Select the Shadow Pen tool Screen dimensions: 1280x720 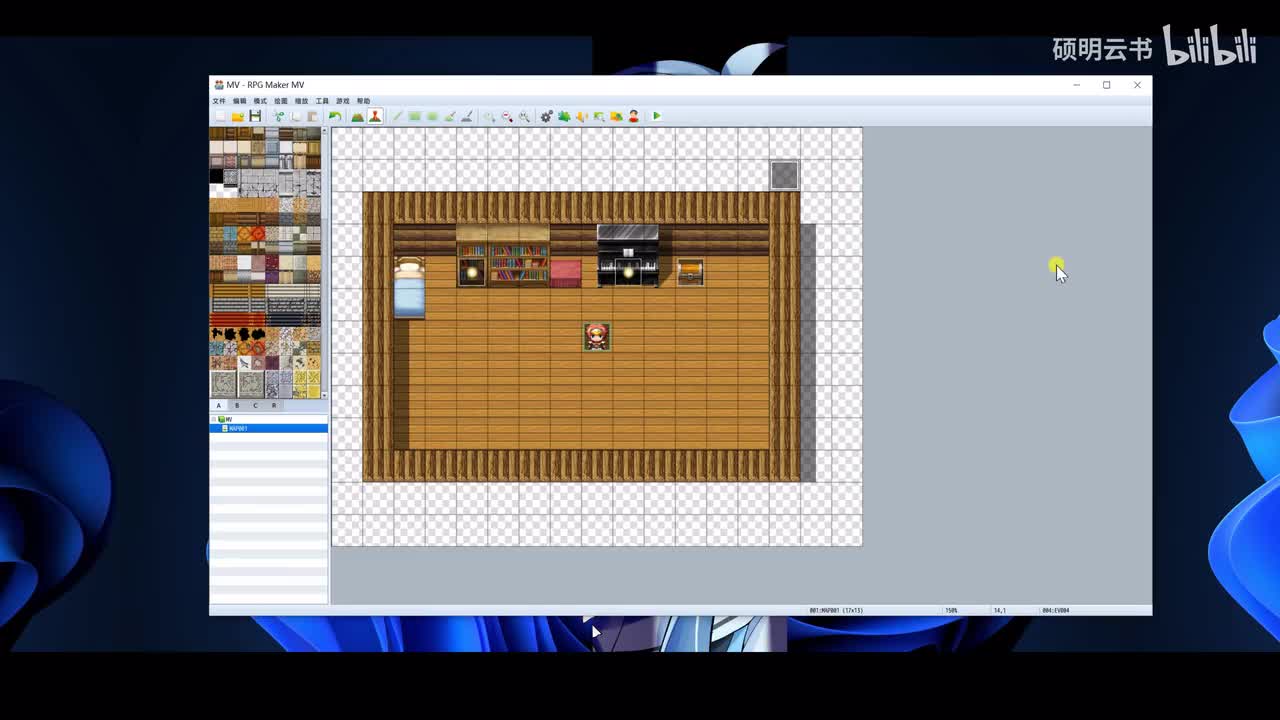coord(466,116)
